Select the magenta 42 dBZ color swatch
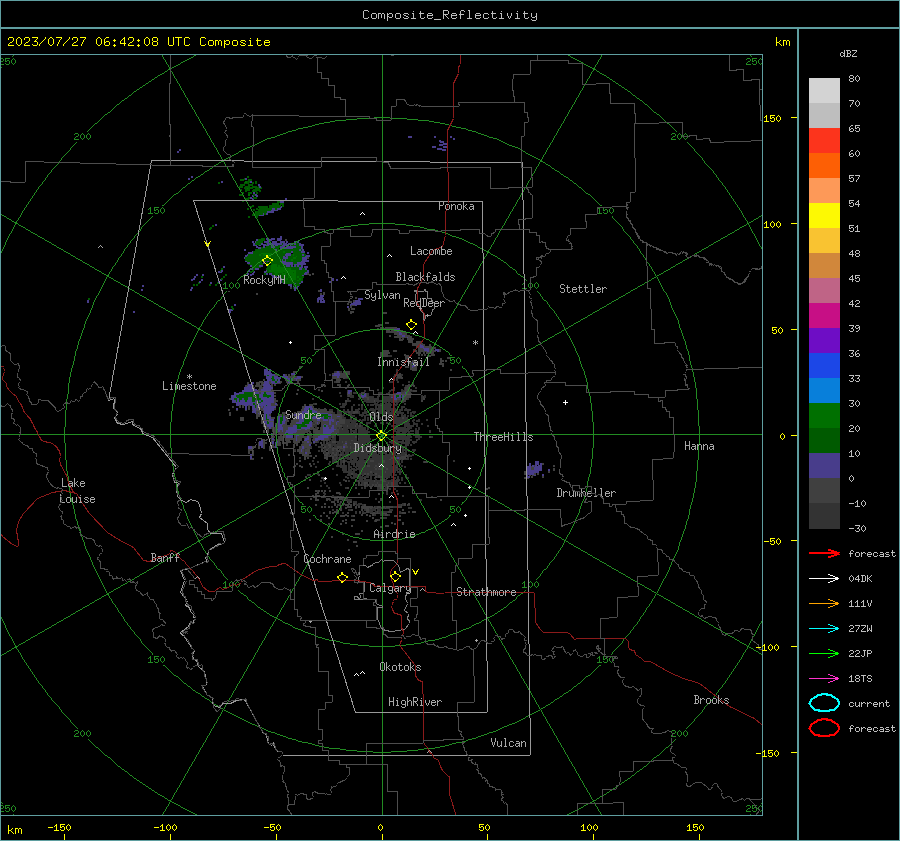 click(824, 315)
